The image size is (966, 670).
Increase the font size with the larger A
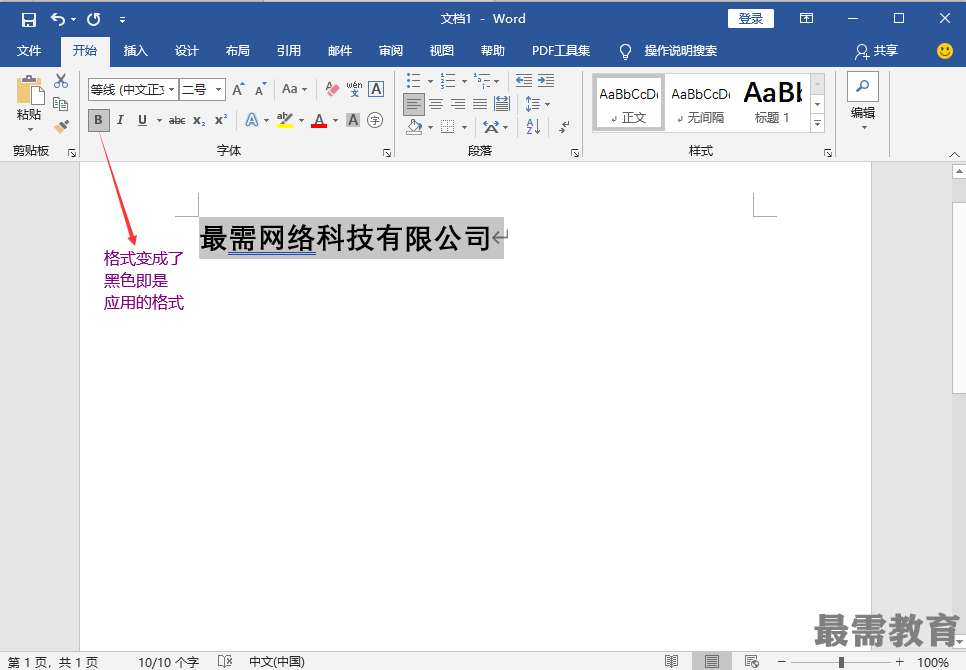point(238,90)
